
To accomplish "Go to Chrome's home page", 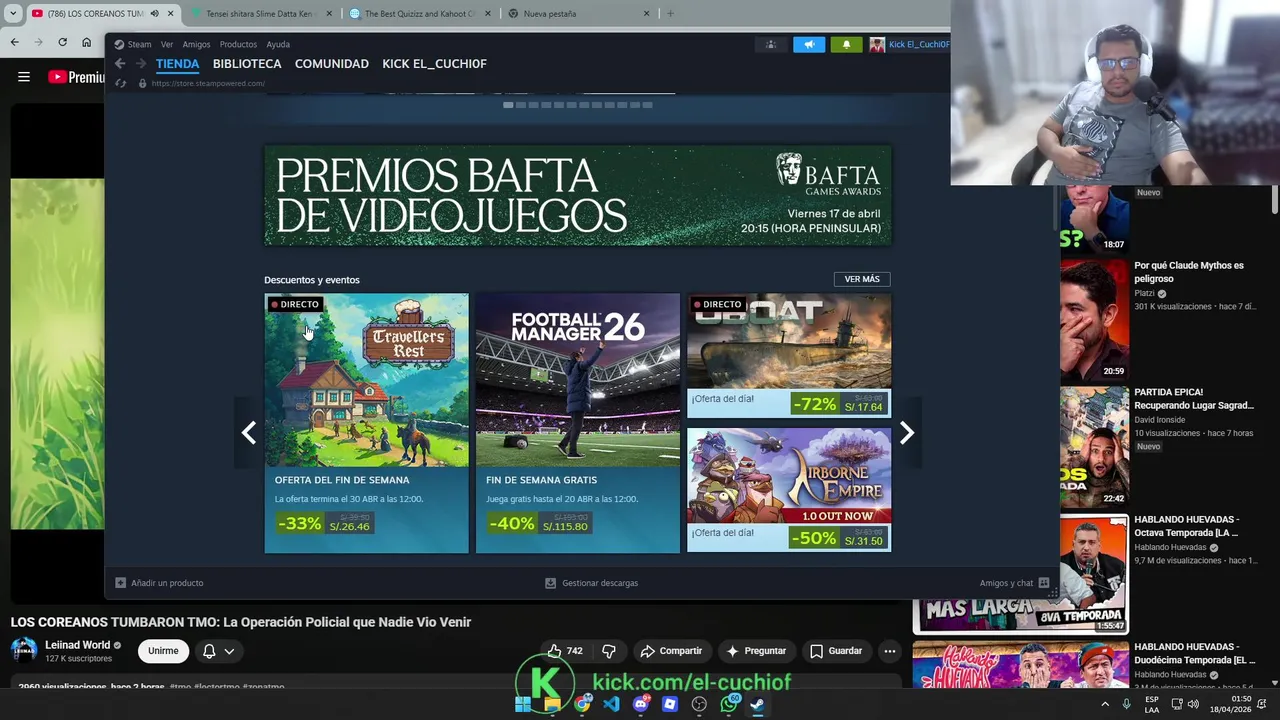I will pyautogui.click(x=87, y=42).
